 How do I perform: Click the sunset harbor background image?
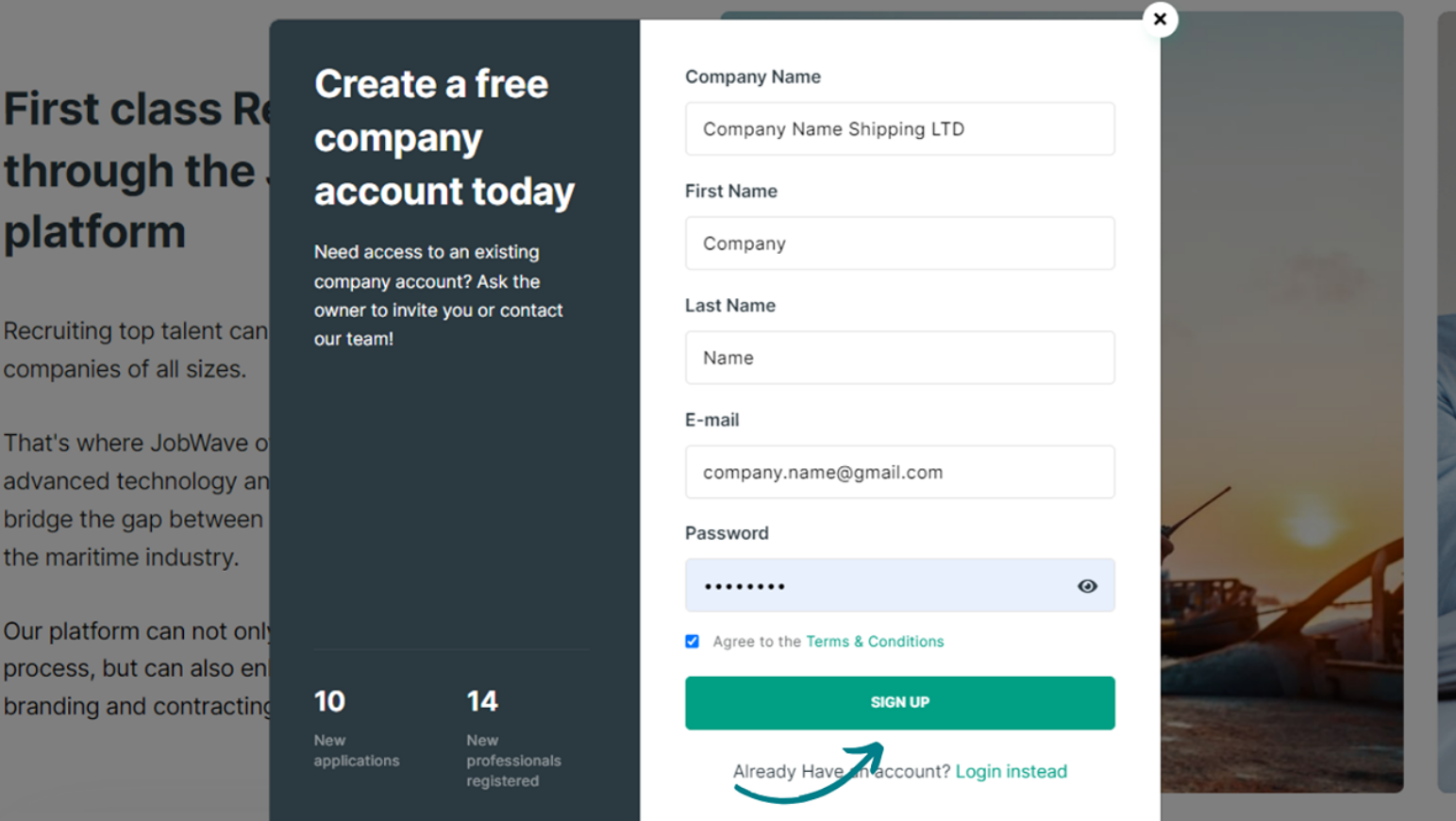[1281, 401]
